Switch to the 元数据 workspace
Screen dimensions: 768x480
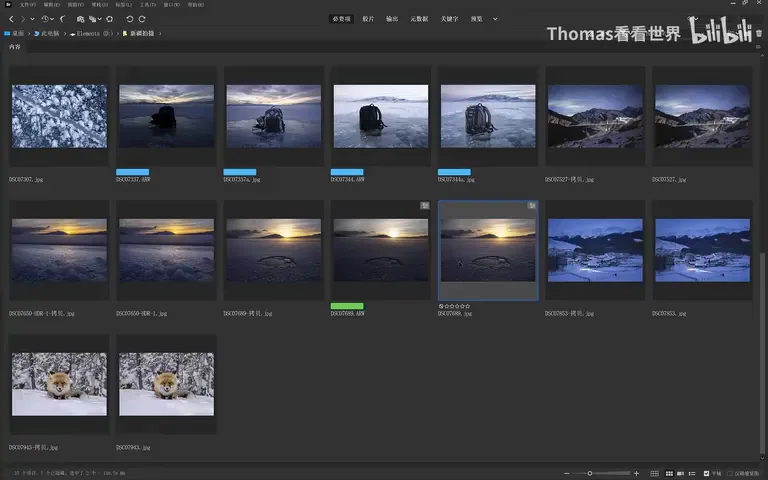tap(419, 19)
